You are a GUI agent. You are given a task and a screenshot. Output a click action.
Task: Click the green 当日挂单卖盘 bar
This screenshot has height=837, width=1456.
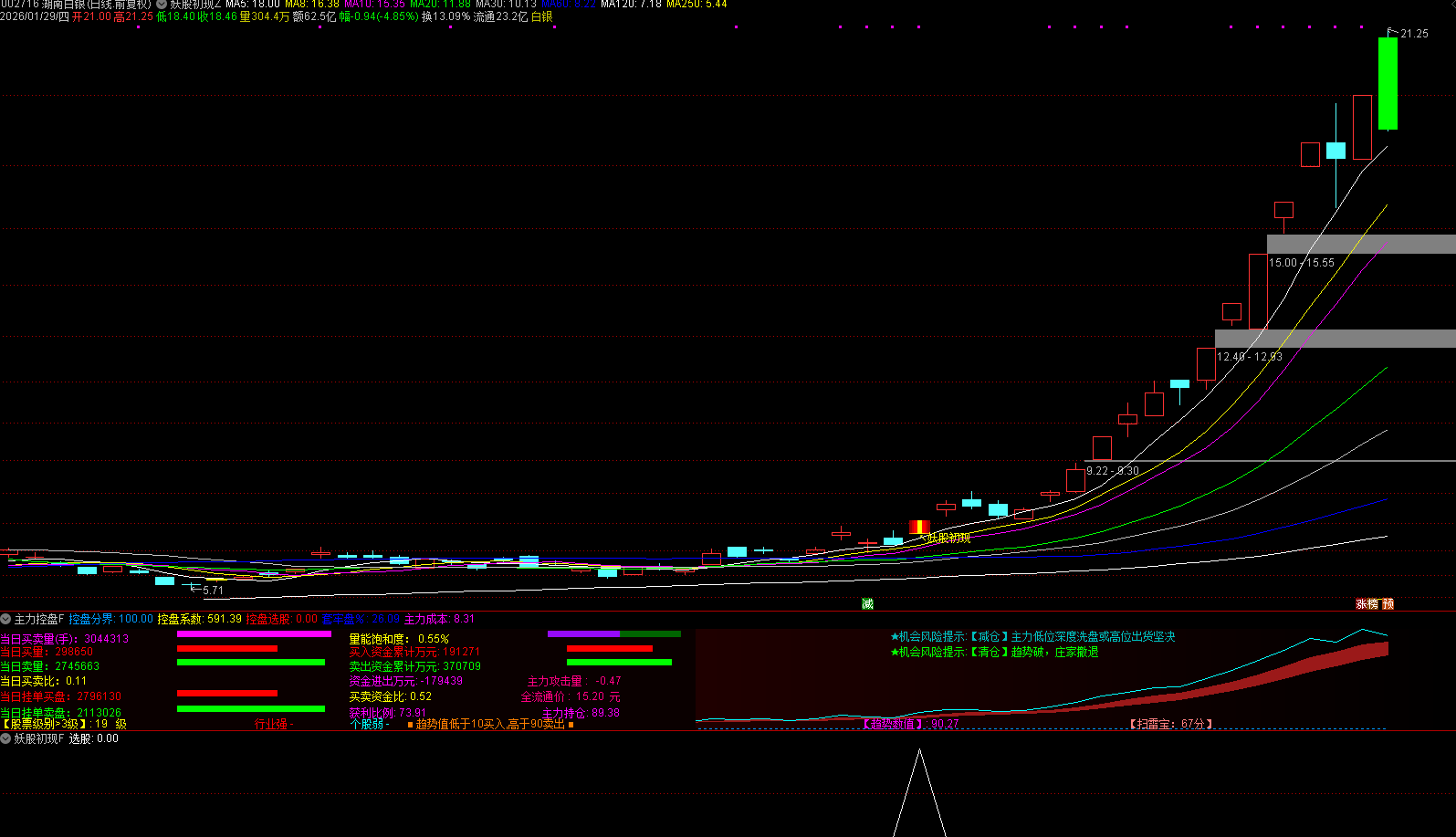251,708
